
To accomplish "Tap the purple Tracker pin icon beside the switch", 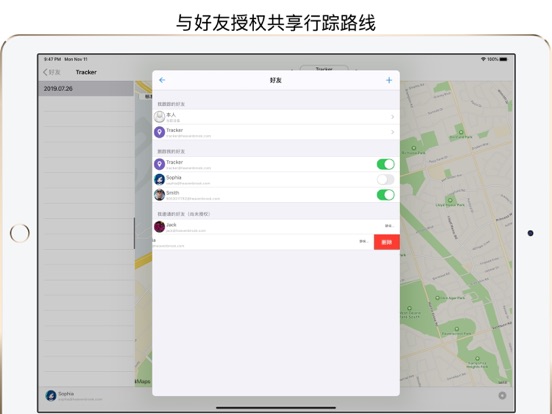I will 159,164.
